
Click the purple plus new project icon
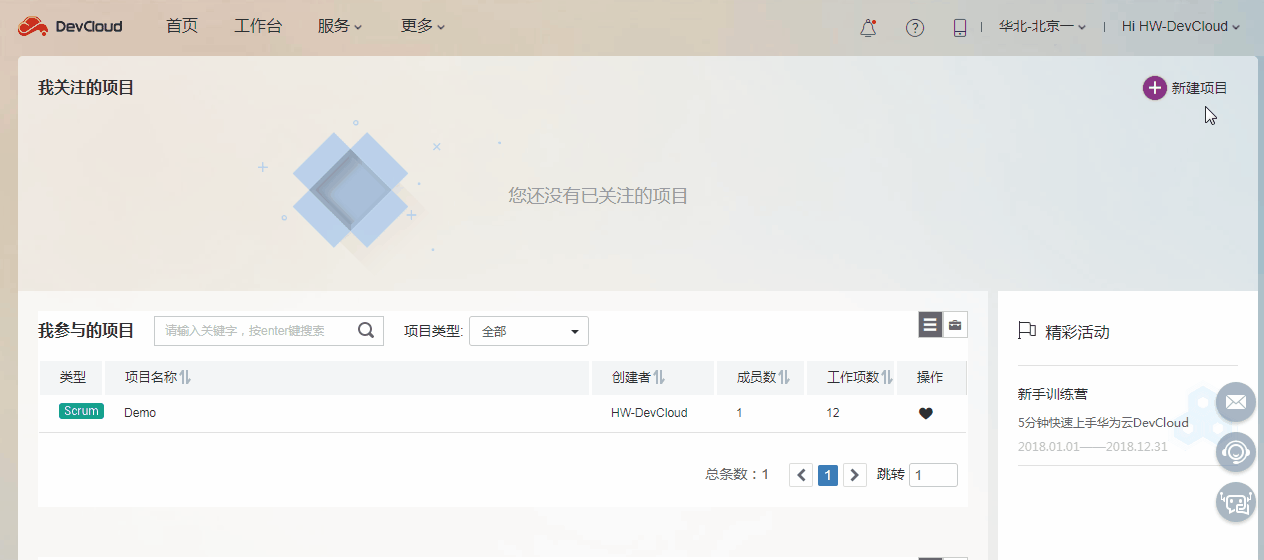(1154, 88)
